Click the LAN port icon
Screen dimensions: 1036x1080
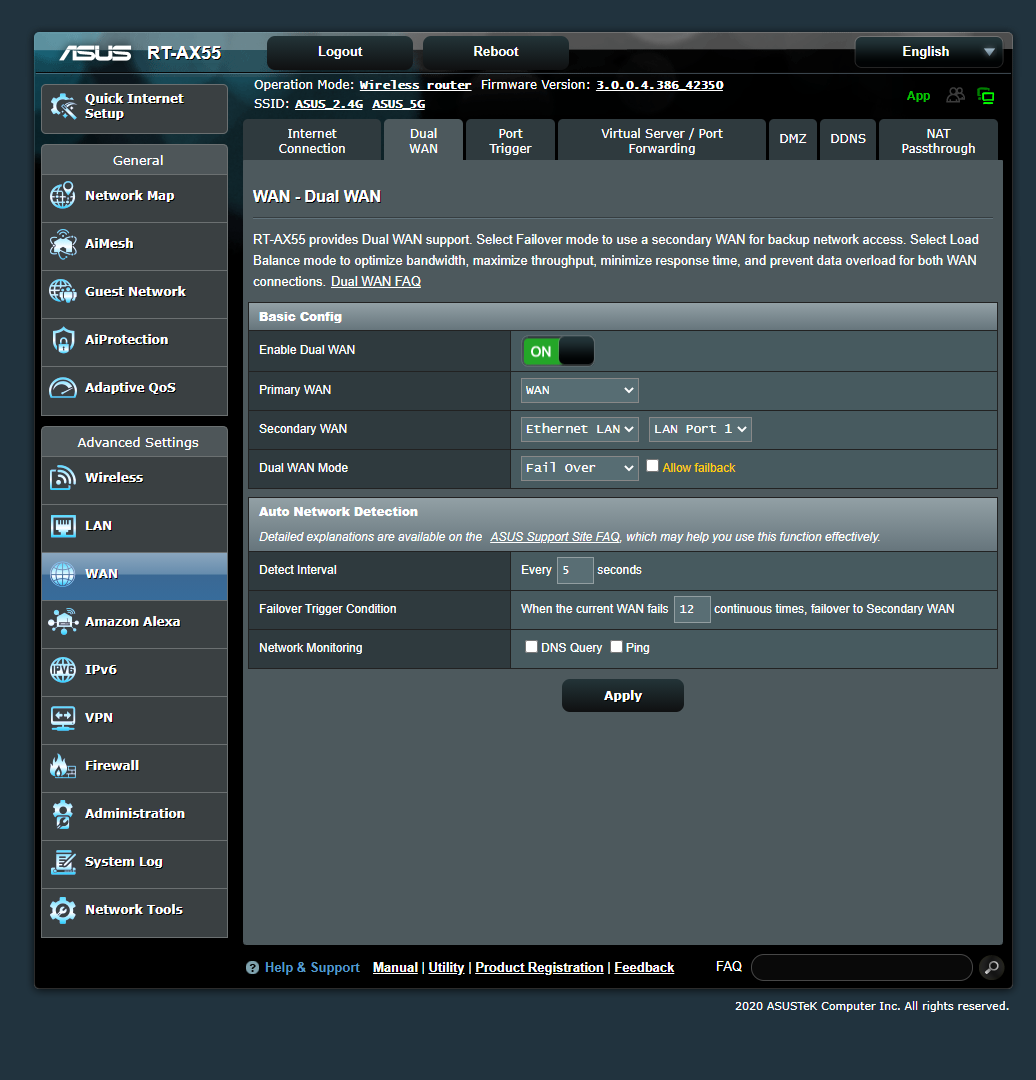pos(63,526)
